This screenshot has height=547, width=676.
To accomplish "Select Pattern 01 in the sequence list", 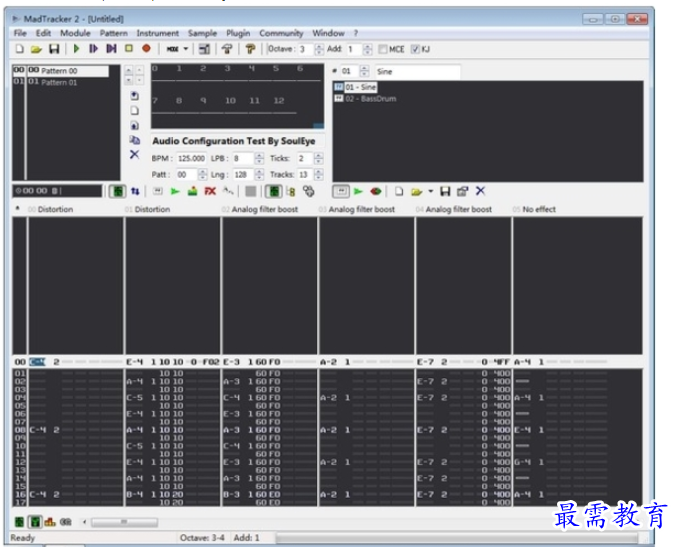I will click(60, 82).
